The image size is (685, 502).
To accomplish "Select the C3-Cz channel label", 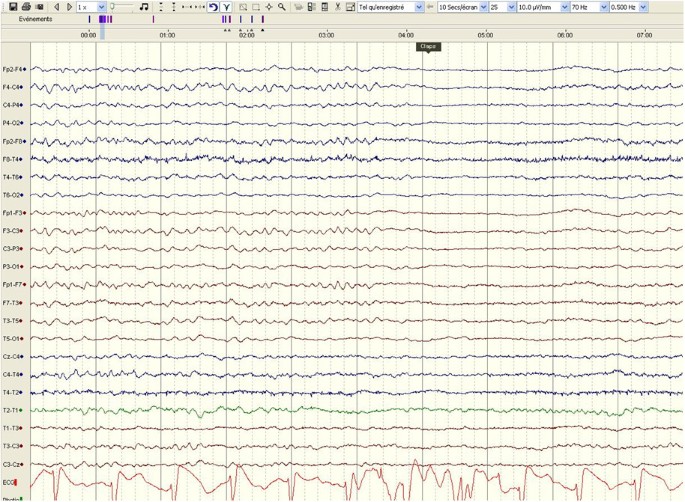I will pyautogui.click(x=13, y=464).
